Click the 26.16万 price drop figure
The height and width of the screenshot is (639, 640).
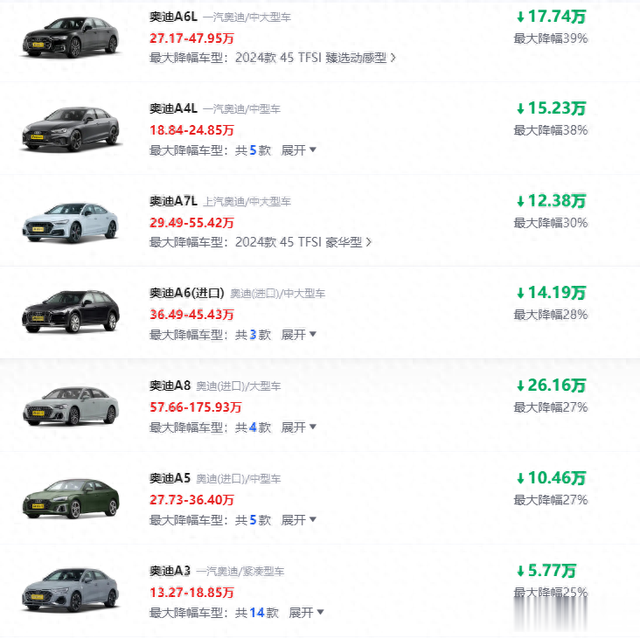coord(551,385)
